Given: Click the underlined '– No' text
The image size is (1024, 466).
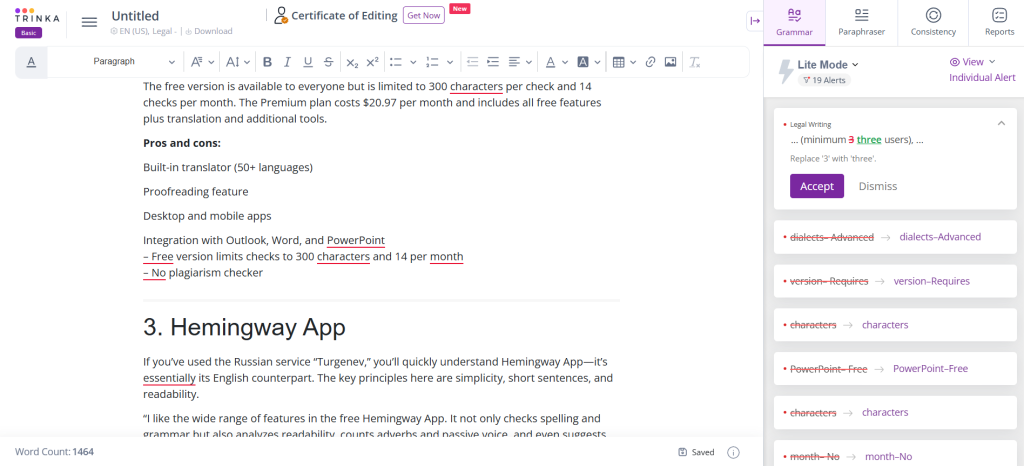Looking at the screenshot, I should [x=154, y=273].
